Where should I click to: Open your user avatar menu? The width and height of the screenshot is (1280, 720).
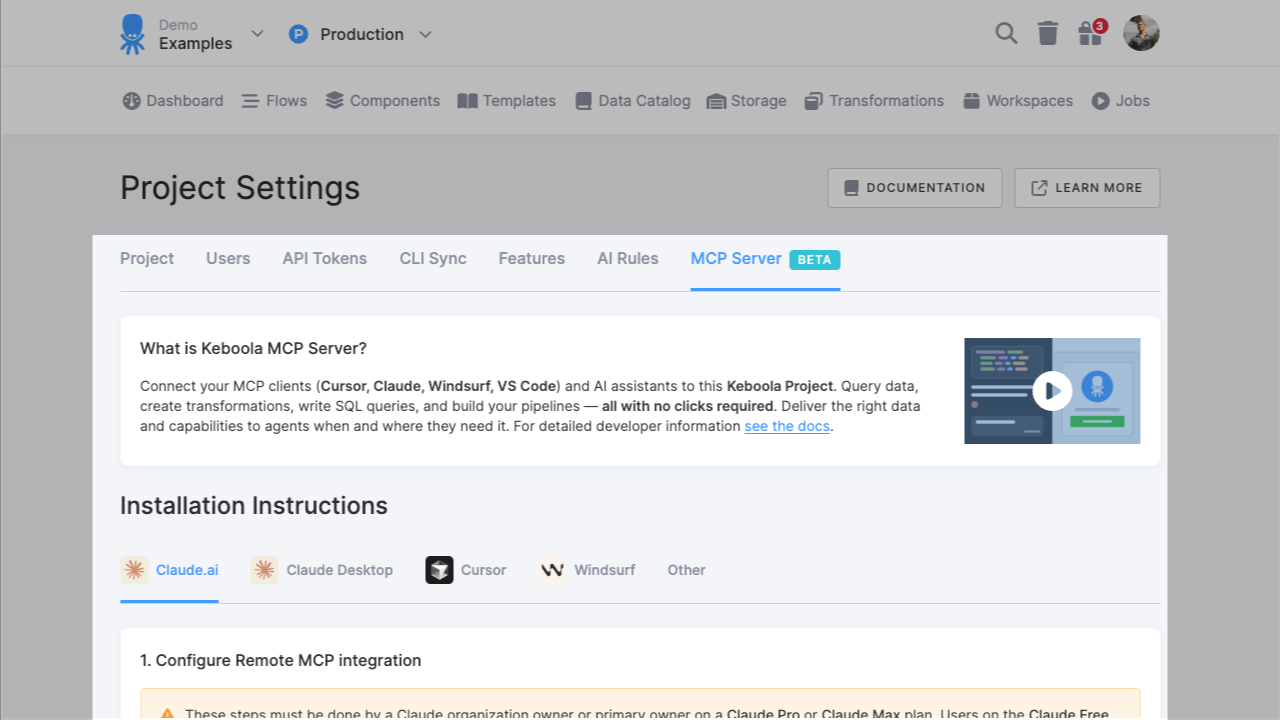[1141, 33]
